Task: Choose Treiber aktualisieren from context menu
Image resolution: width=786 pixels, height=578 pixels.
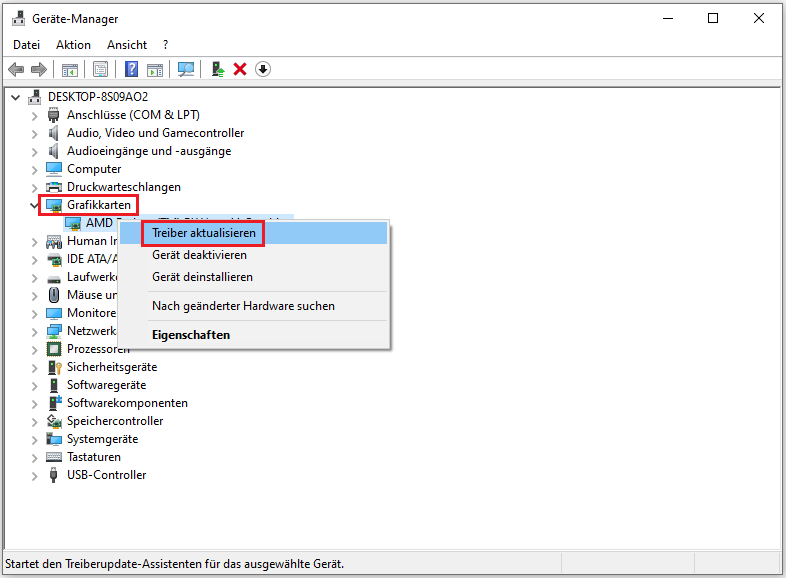Action: pos(254,233)
